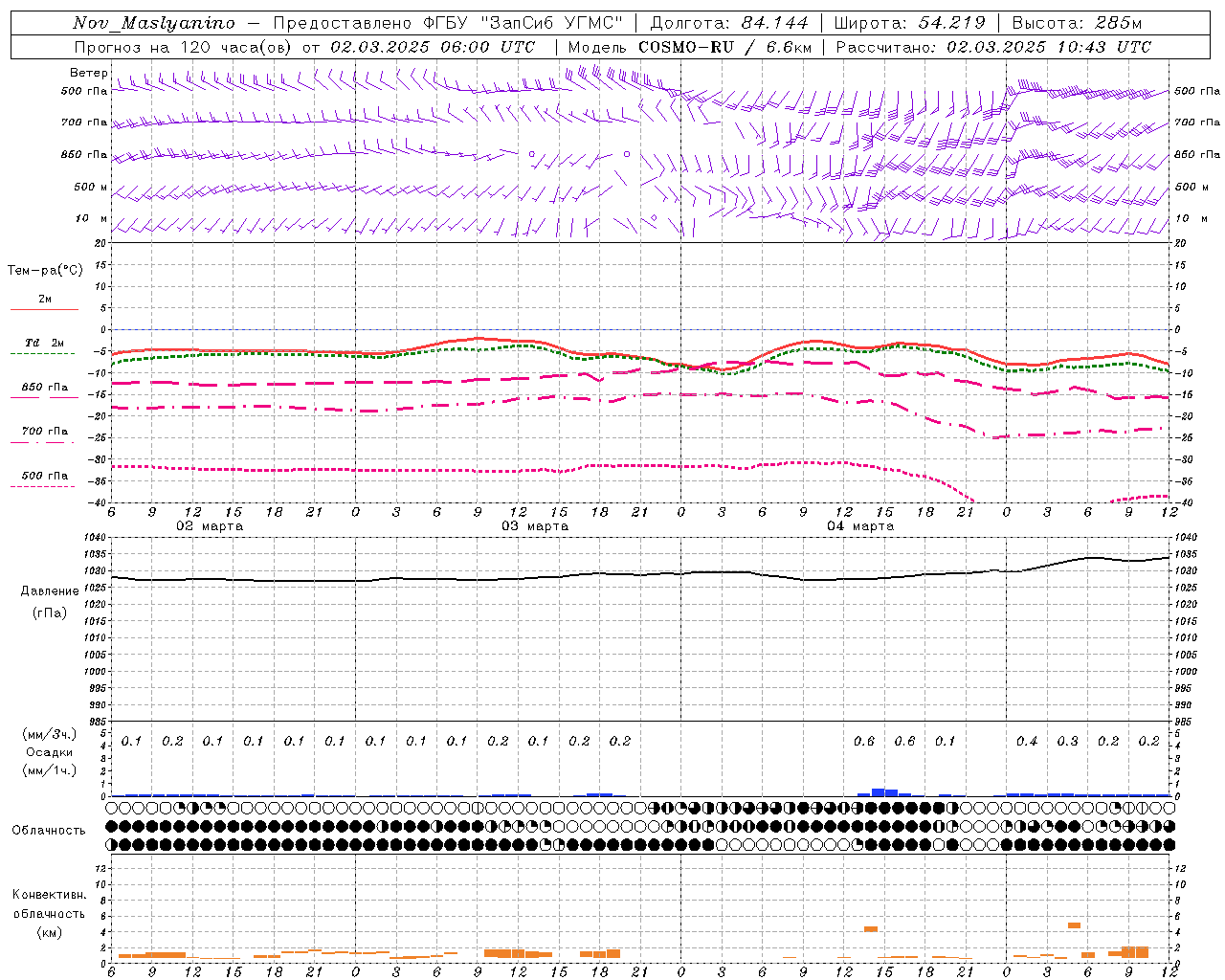The height and width of the screenshot is (980, 1225).
Task: Click the 02 марта date label
Action: pos(210,526)
